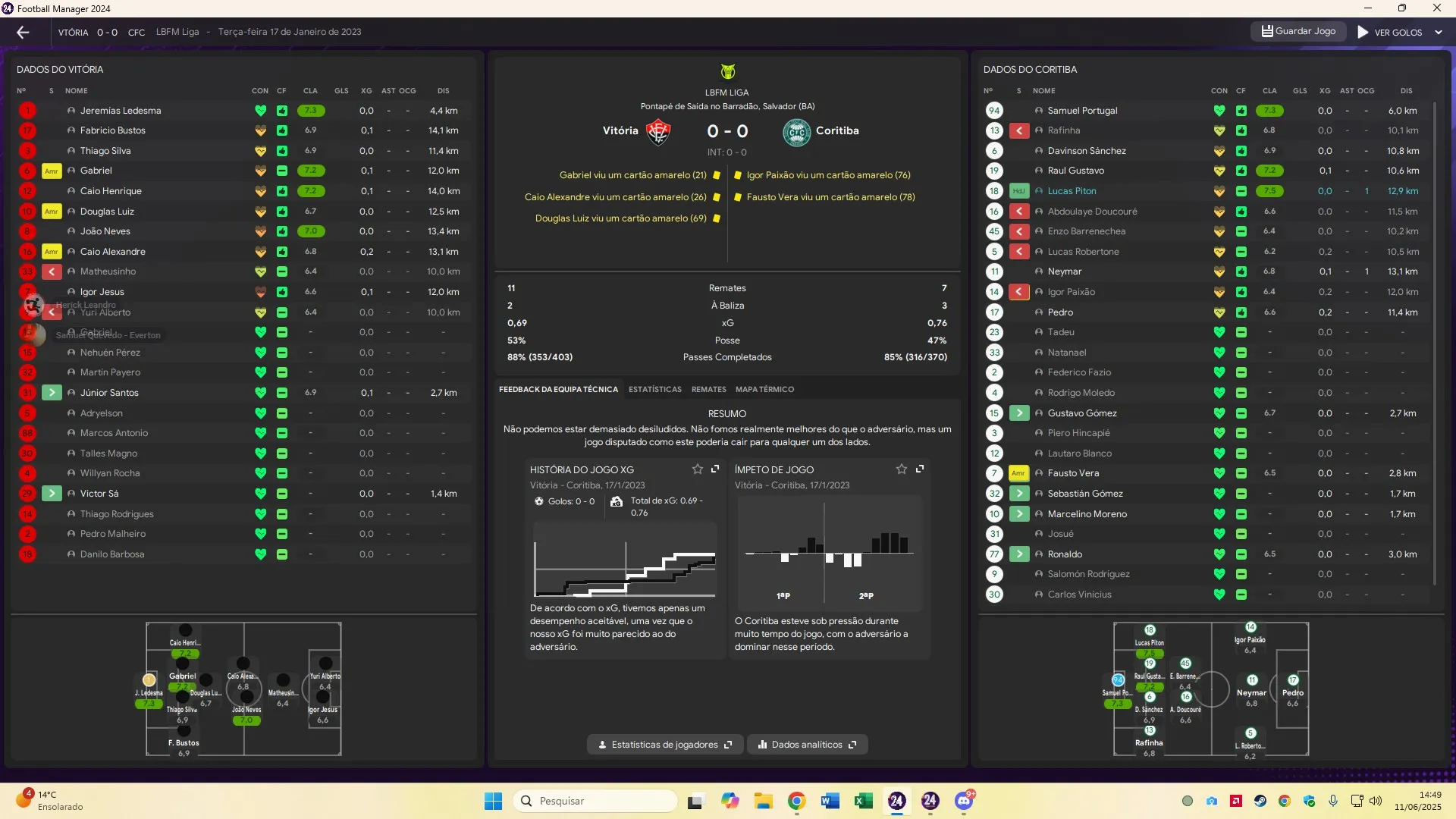
Task: Click the Vitória club crest
Action: (x=657, y=131)
